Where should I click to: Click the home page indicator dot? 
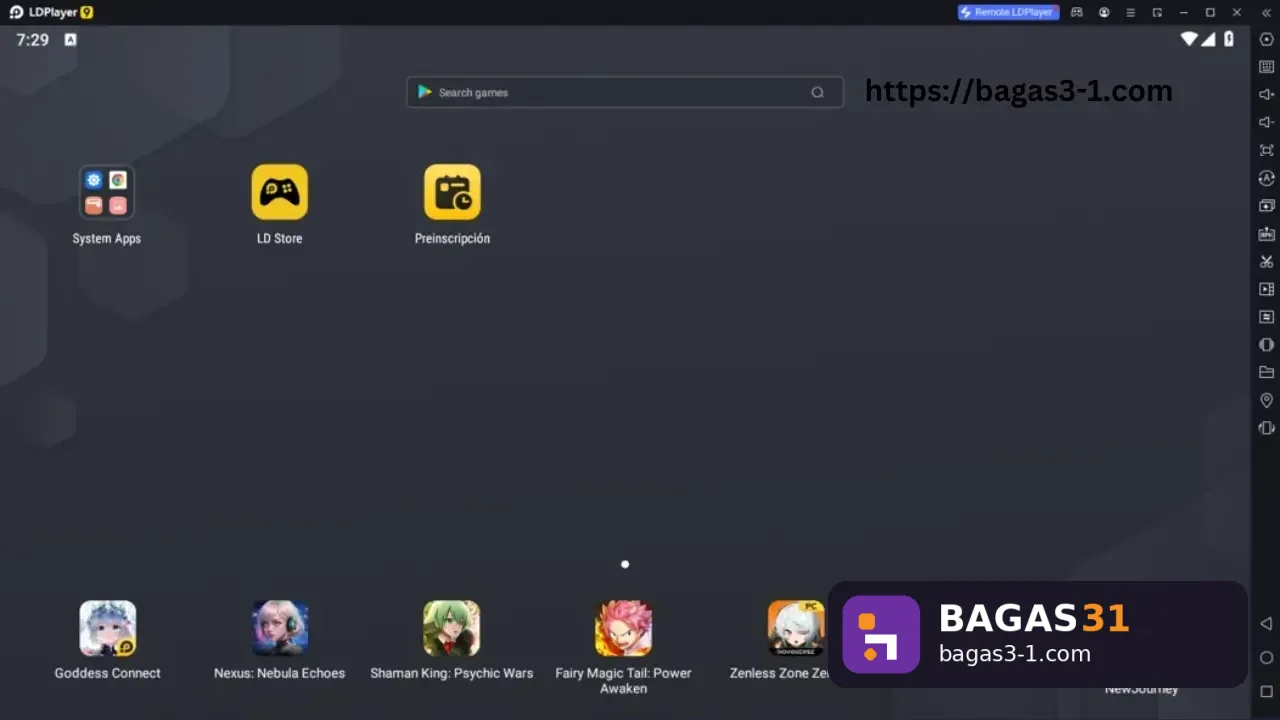tap(625, 564)
